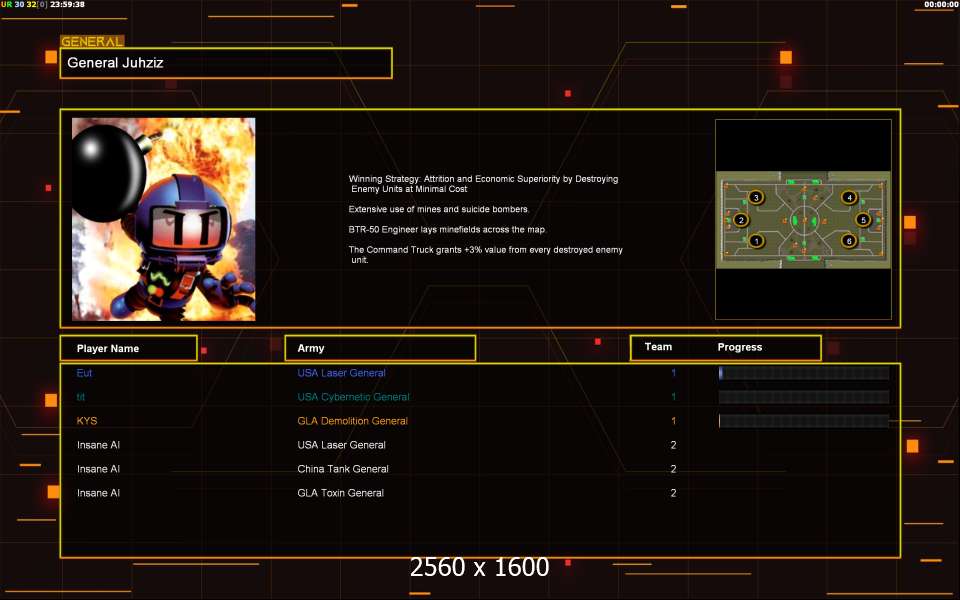Click start position 5 marker on map
The image size is (960, 600).
(x=863, y=220)
